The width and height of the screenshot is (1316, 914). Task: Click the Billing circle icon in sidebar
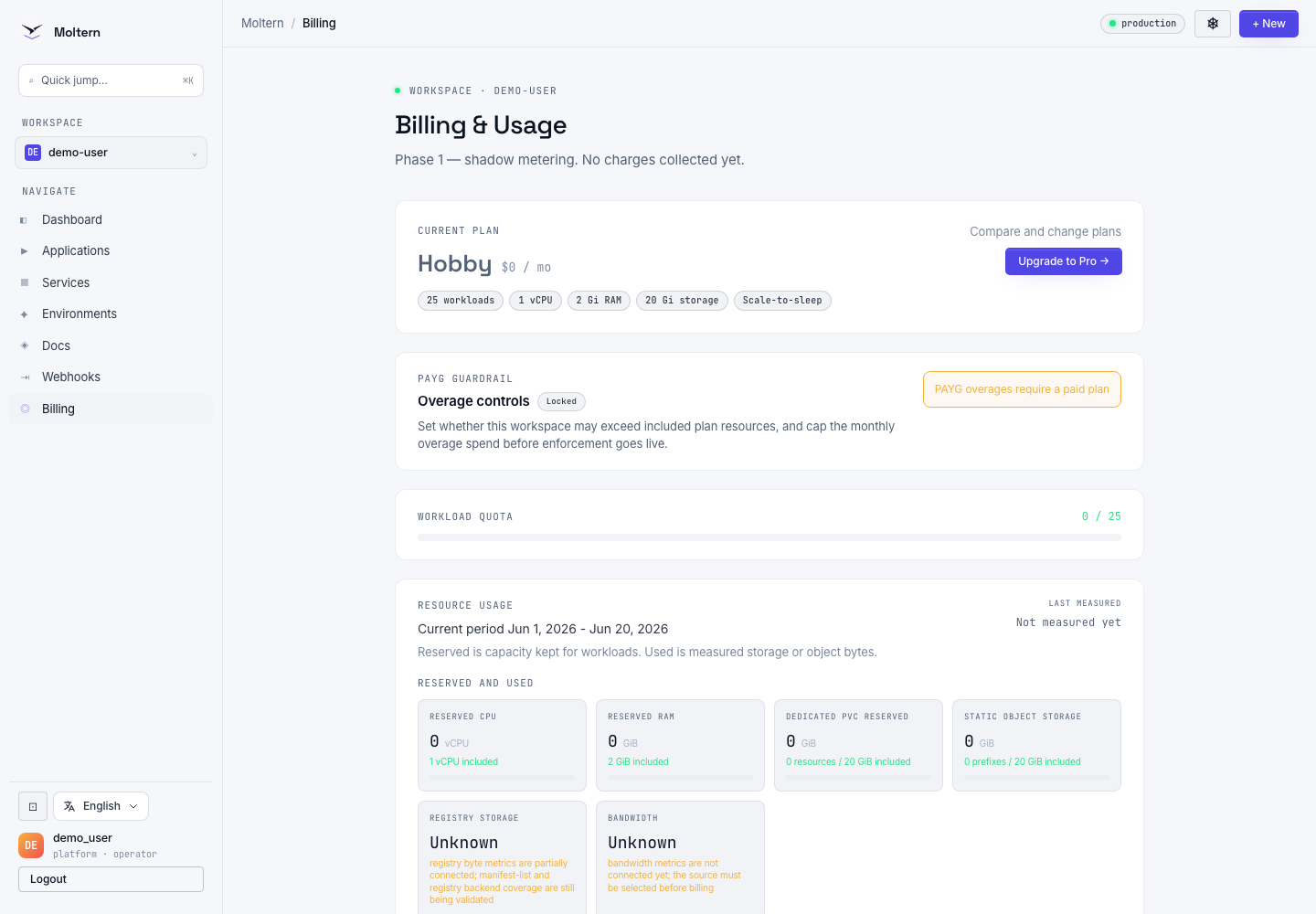(x=25, y=409)
